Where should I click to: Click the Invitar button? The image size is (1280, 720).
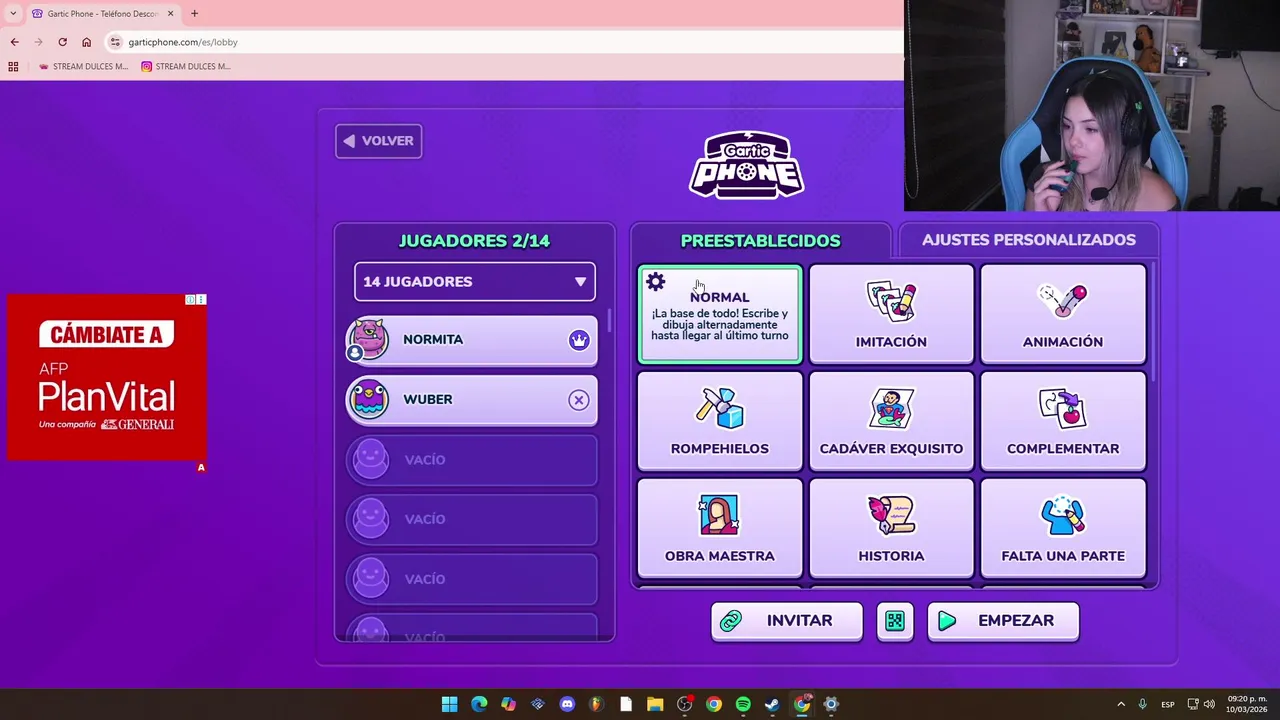[787, 621]
